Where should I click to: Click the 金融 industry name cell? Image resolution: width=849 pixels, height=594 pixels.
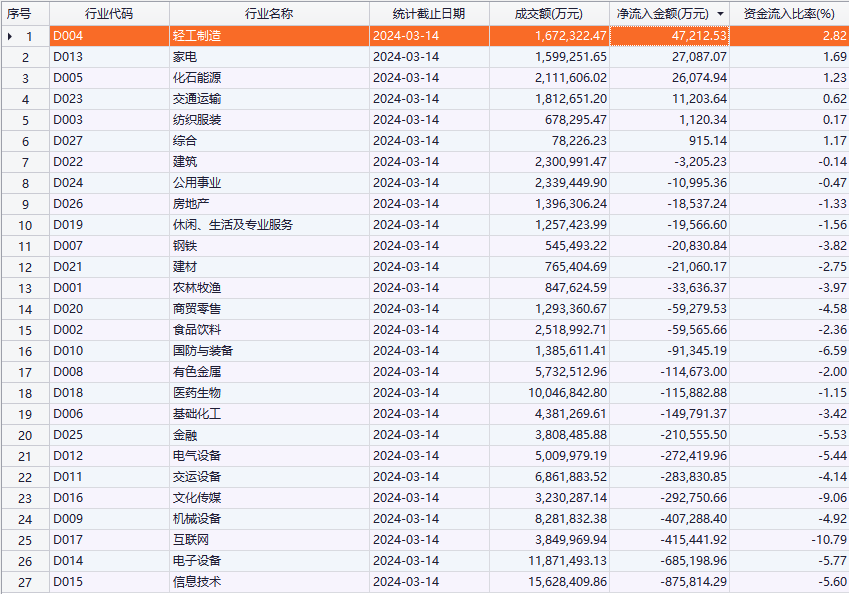[x=185, y=435]
